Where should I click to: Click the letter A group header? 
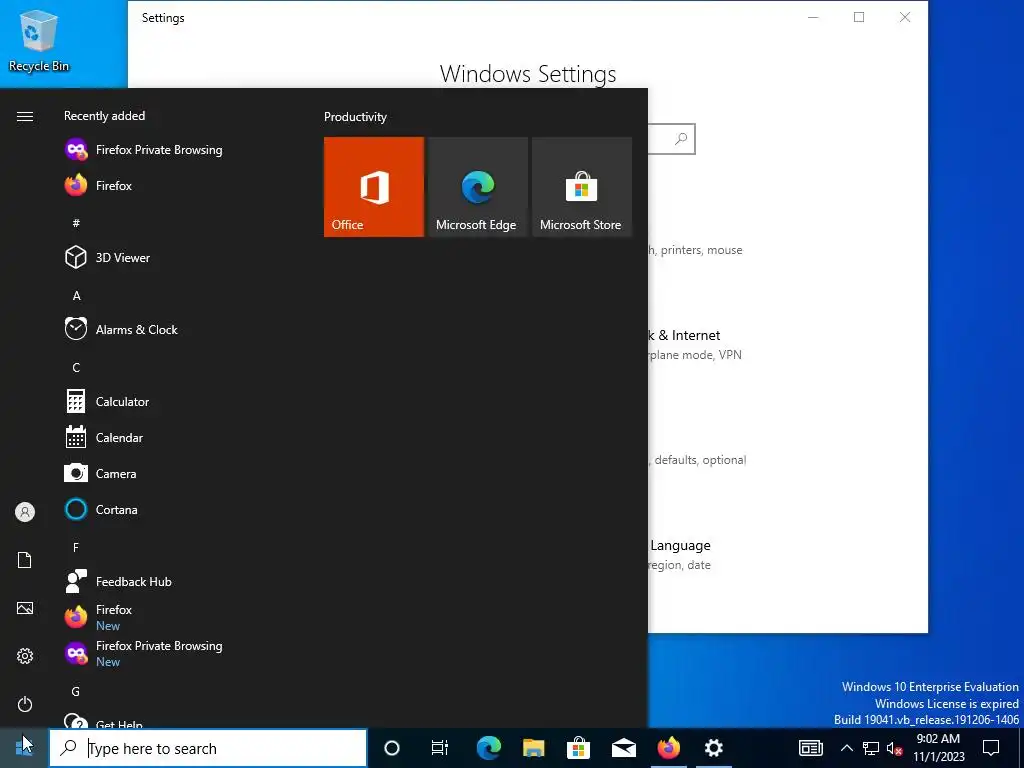point(76,296)
